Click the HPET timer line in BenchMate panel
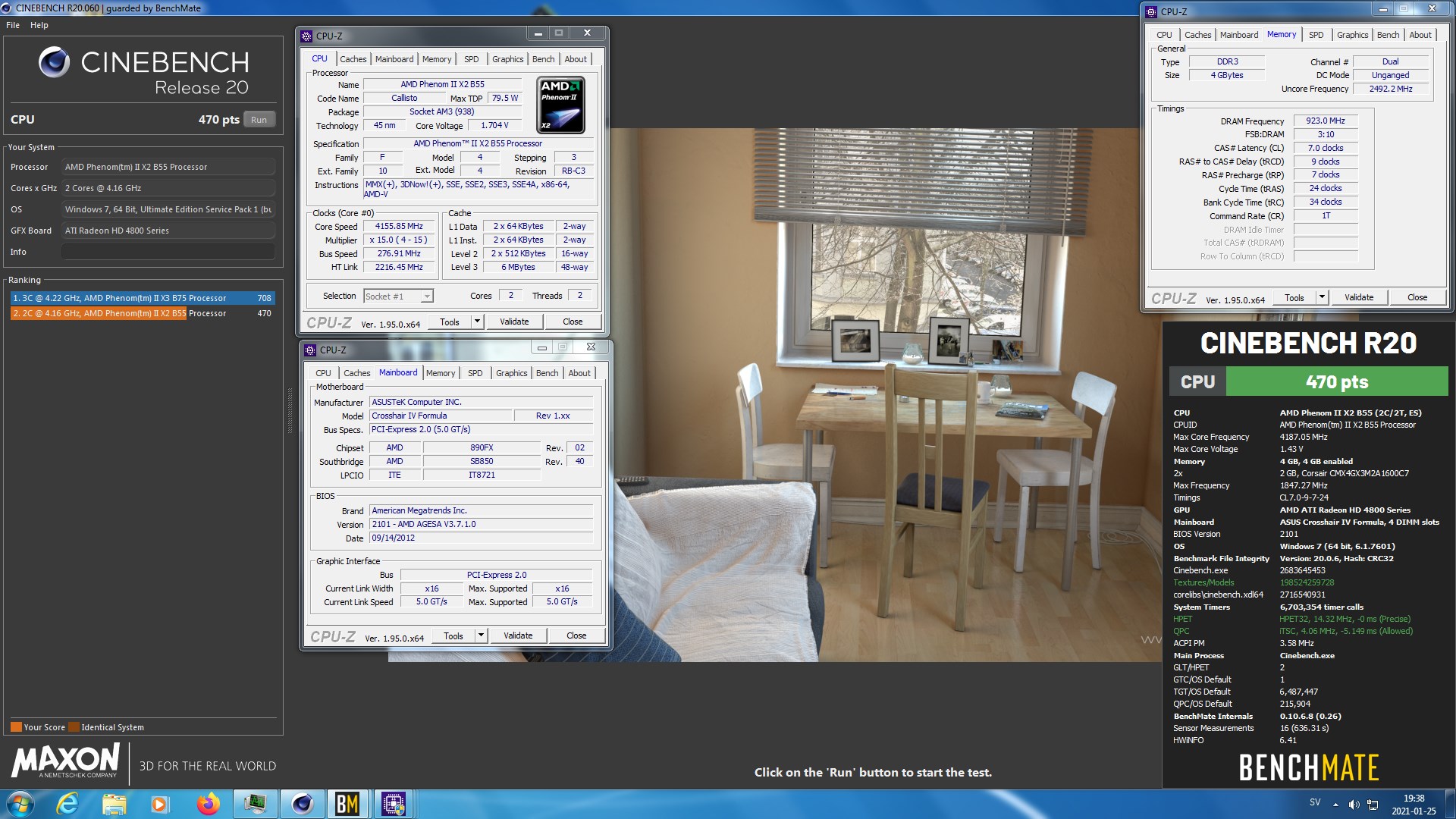This screenshot has width=1456, height=819. click(x=1292, y=619)
